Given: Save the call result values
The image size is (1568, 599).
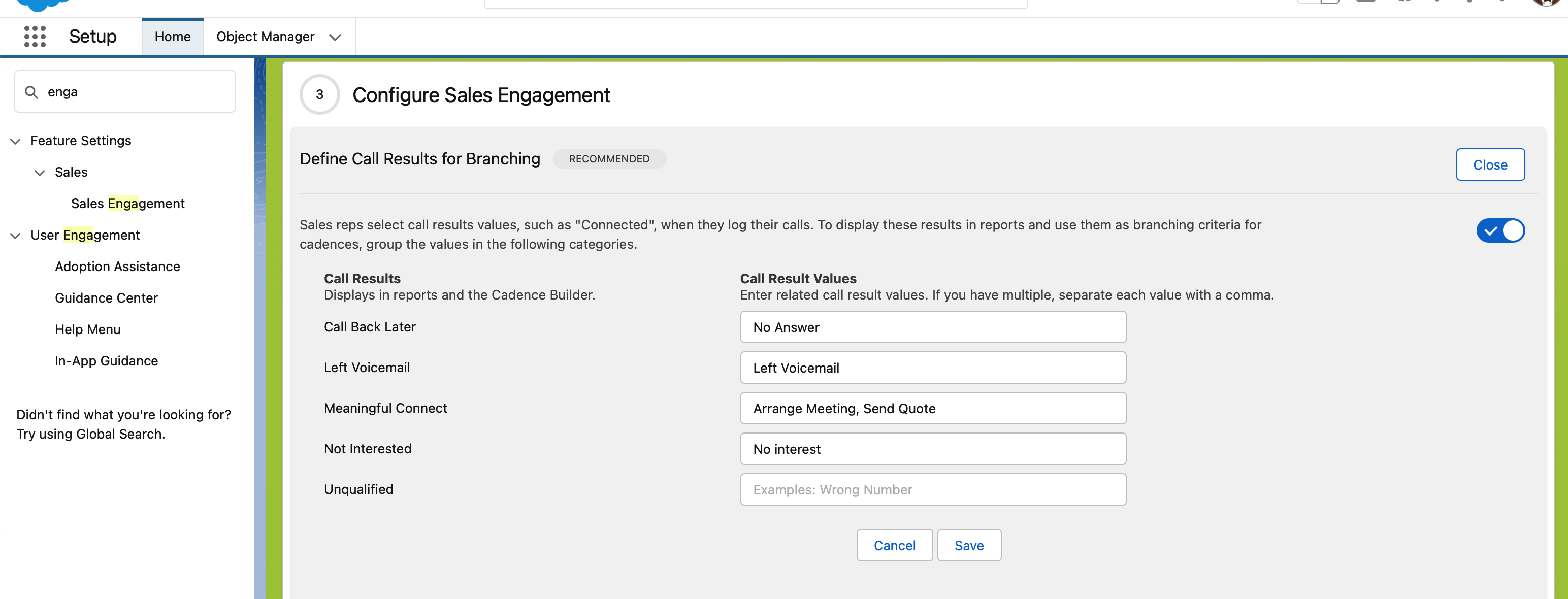Looking at the screenshot, I should click(x=968, y=545).
